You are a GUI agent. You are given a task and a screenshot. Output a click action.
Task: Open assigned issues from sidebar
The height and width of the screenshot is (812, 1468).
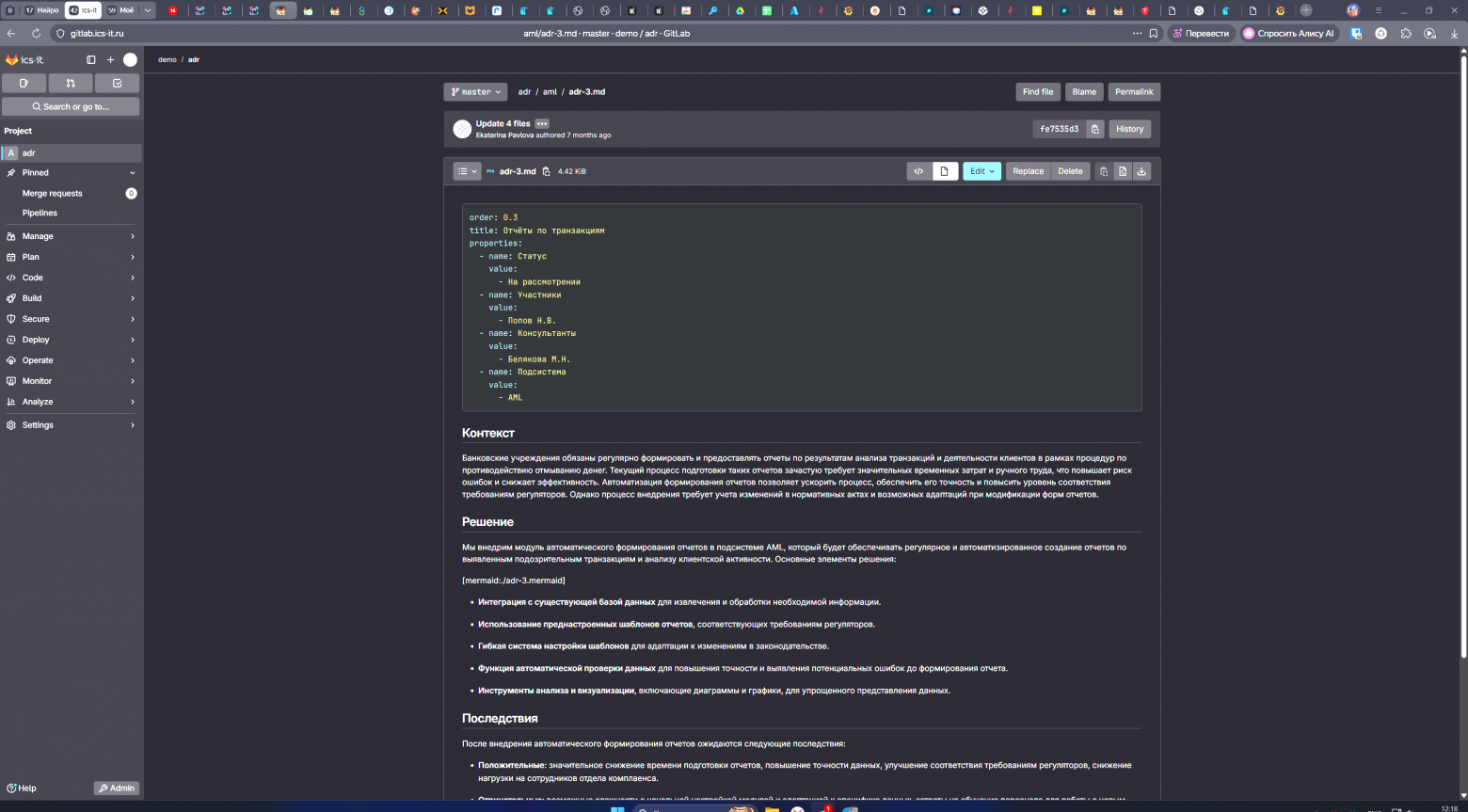(24, 84)
